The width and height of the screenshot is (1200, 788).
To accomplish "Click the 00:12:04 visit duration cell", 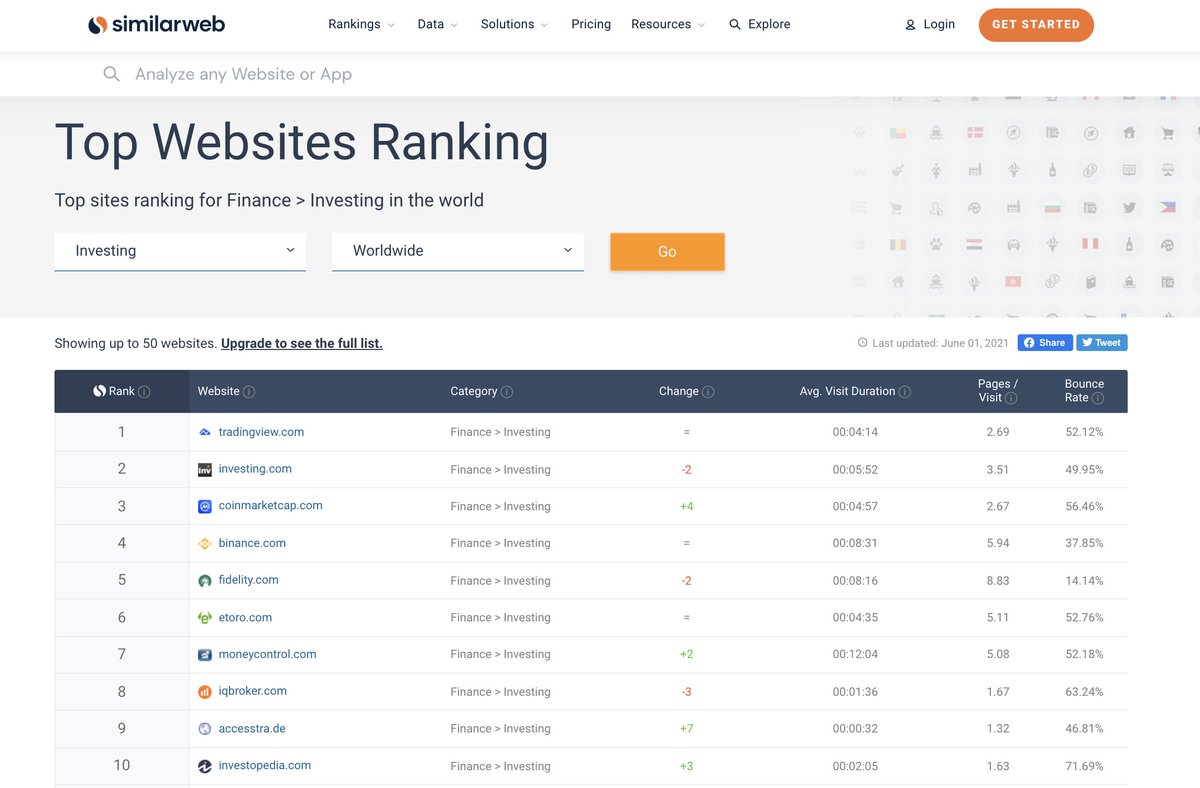I will coord(855,655).
